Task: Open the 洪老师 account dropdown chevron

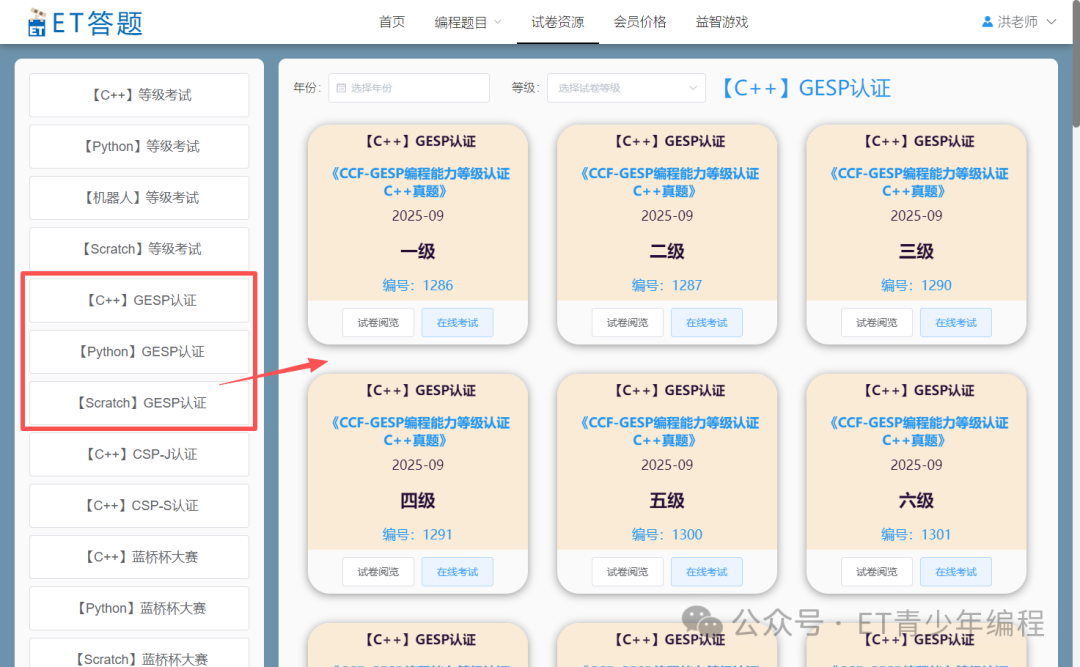Action: [x=1051, y=20]
